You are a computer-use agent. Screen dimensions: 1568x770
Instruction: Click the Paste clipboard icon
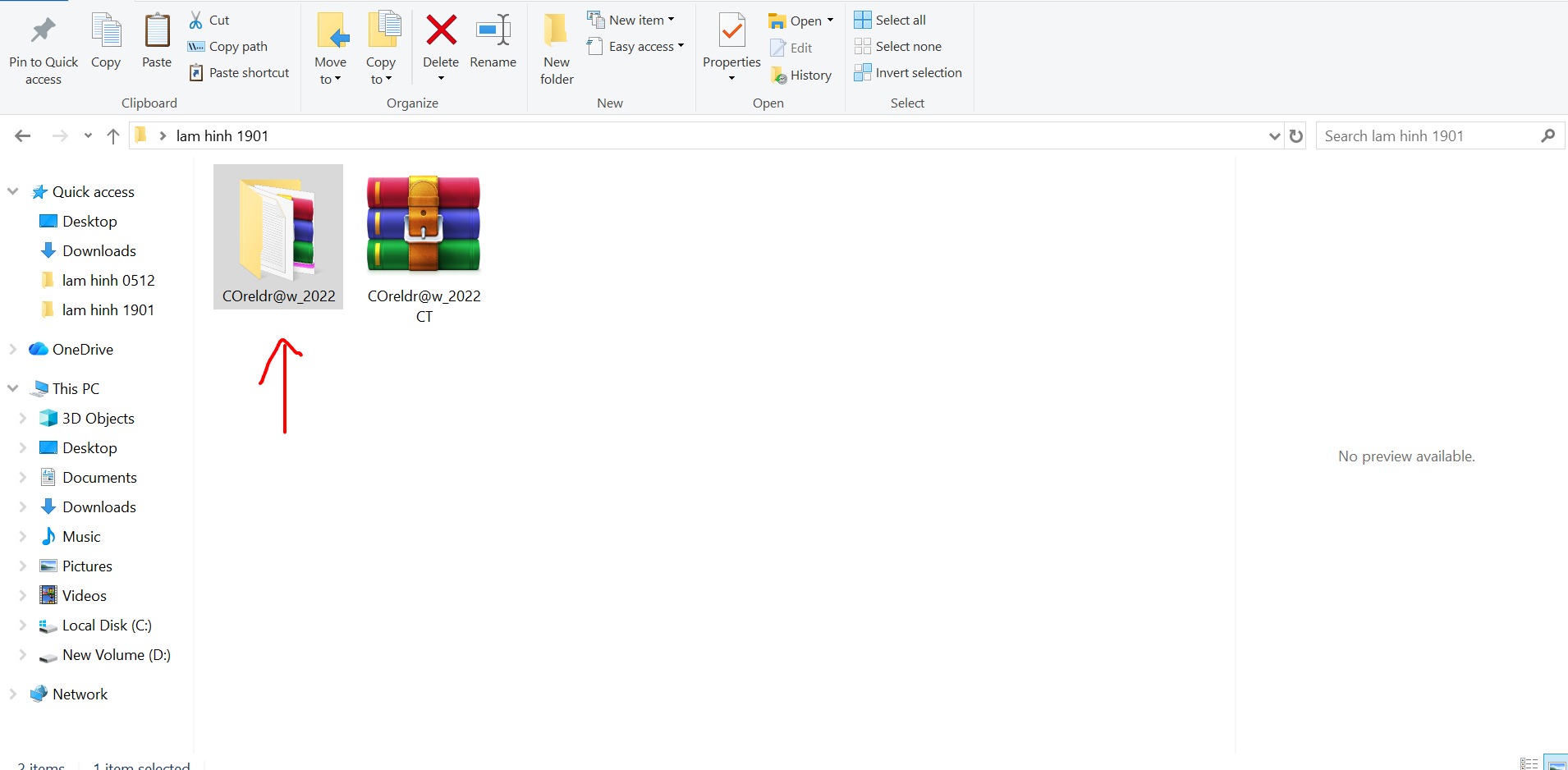pos(157,33)
